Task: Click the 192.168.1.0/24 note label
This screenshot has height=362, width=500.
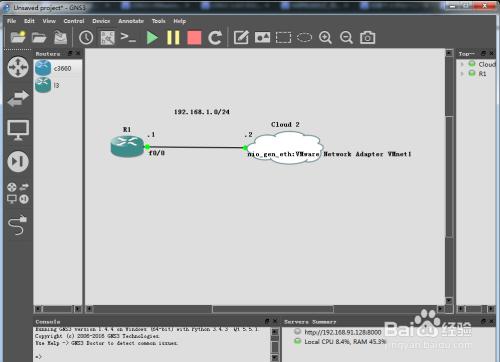Action: tap(202, 112)
